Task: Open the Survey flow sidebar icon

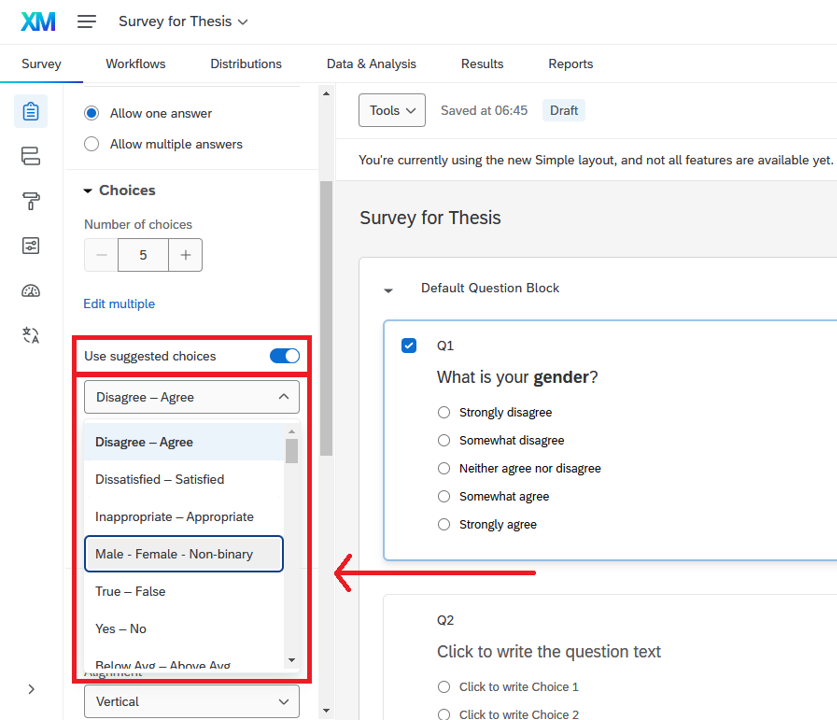Action: pyautogui.click(x=31, y=156)
